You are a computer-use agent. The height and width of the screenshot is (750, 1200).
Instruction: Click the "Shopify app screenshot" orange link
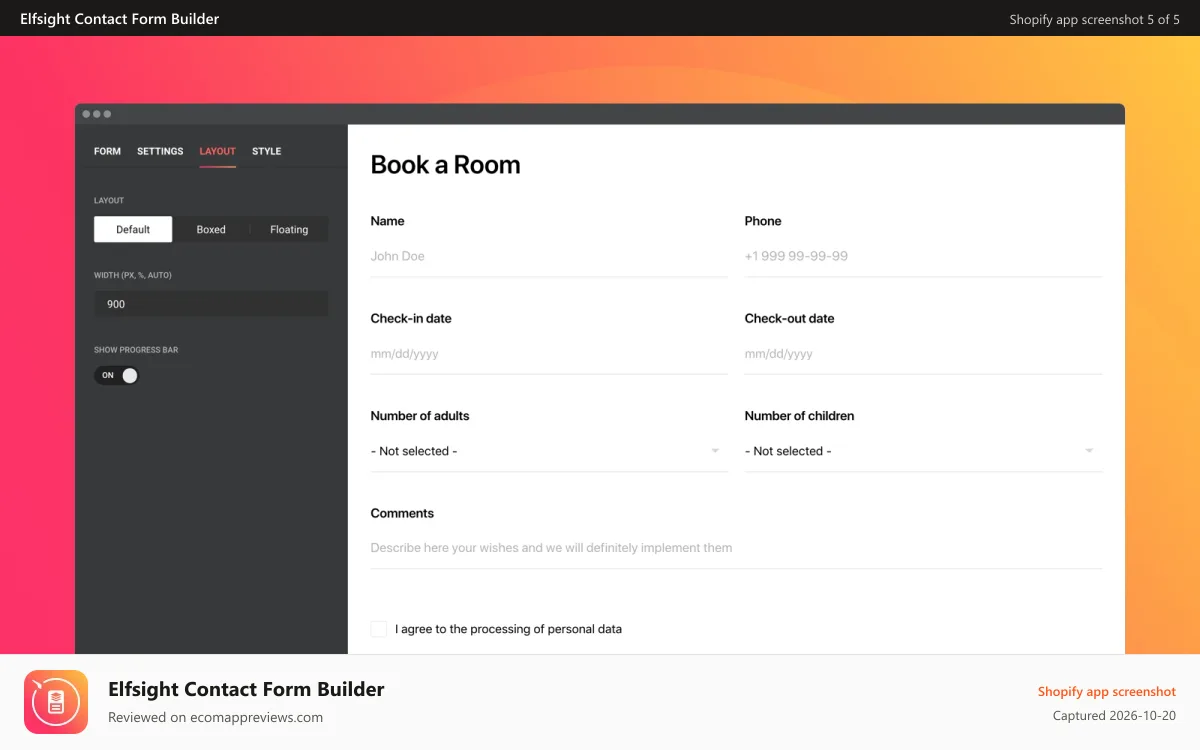click(x=1106, y=691)
